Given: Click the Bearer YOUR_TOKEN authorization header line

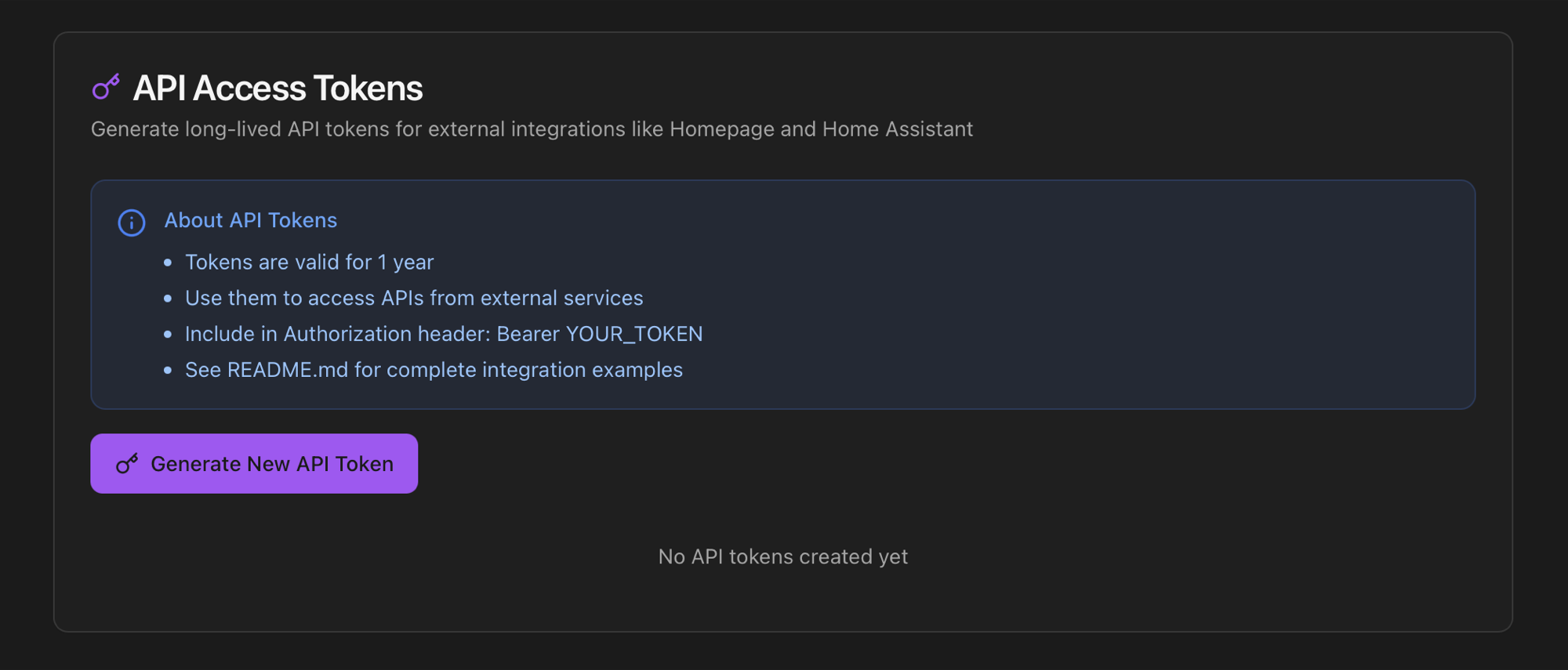Looking at the screenshot, I should pyautogui.click(x=444, y=334).
